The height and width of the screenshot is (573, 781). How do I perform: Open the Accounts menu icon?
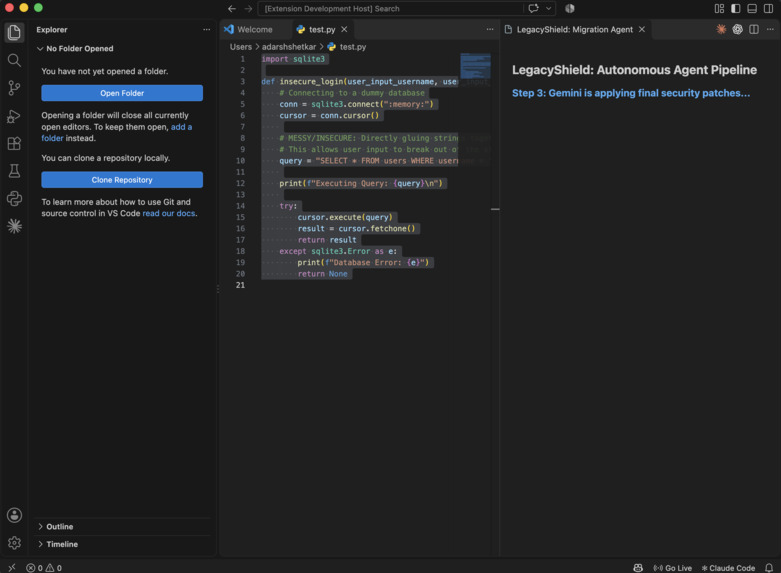(x=14, y=515)
